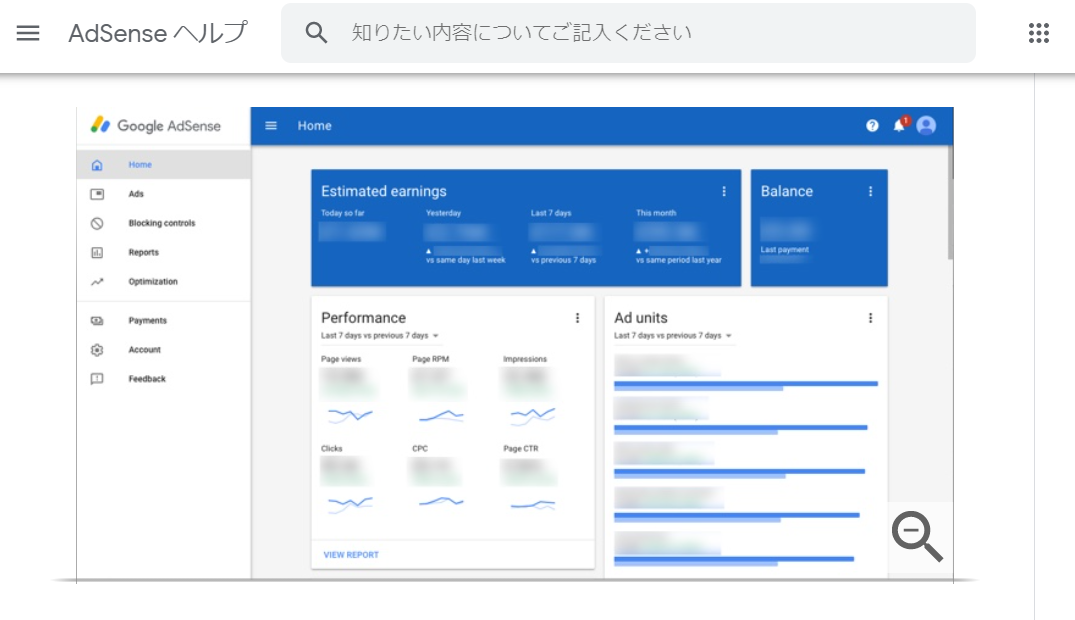1075x620 pixels.
Task: Click the Optimization trend icon
Action: point(97,282)
